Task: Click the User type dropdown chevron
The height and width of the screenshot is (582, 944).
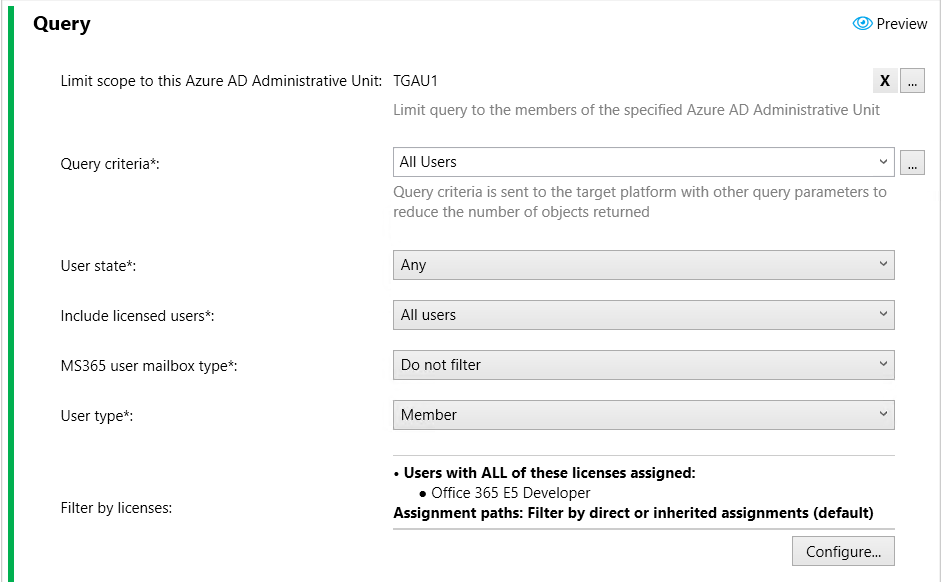Action: pyautogui.click(x=883, y=414)
